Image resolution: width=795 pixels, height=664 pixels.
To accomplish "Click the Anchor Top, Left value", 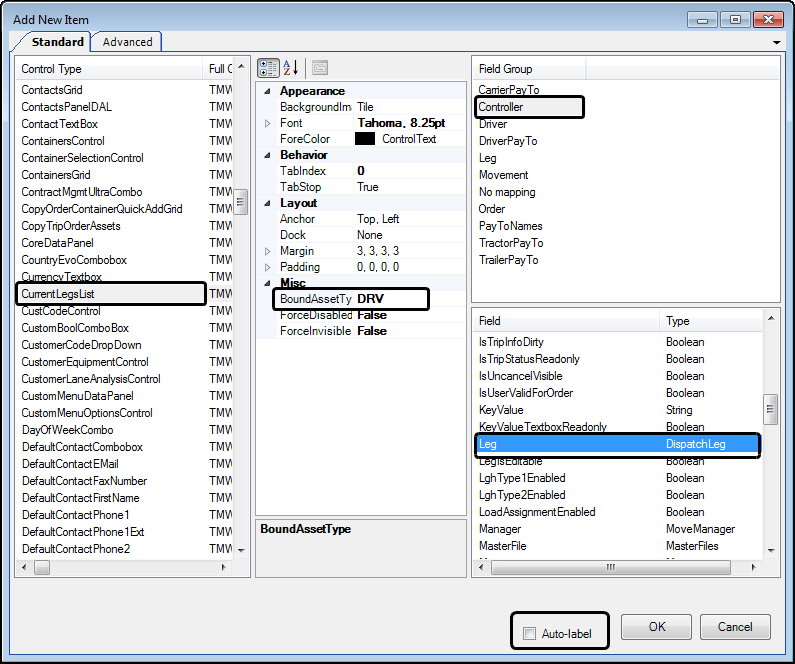I will [x=410, y=219].
